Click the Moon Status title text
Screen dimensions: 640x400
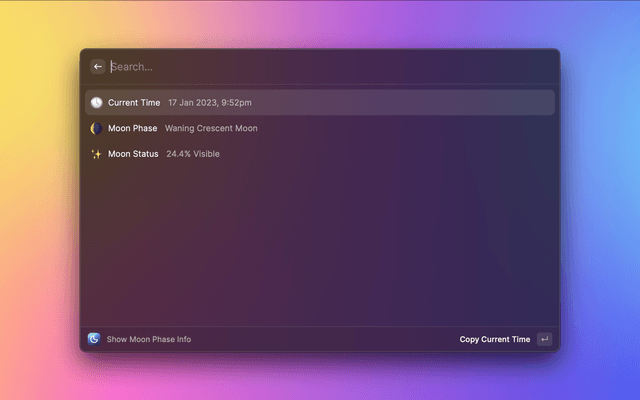pyautogui.click(x=133, y=154)
